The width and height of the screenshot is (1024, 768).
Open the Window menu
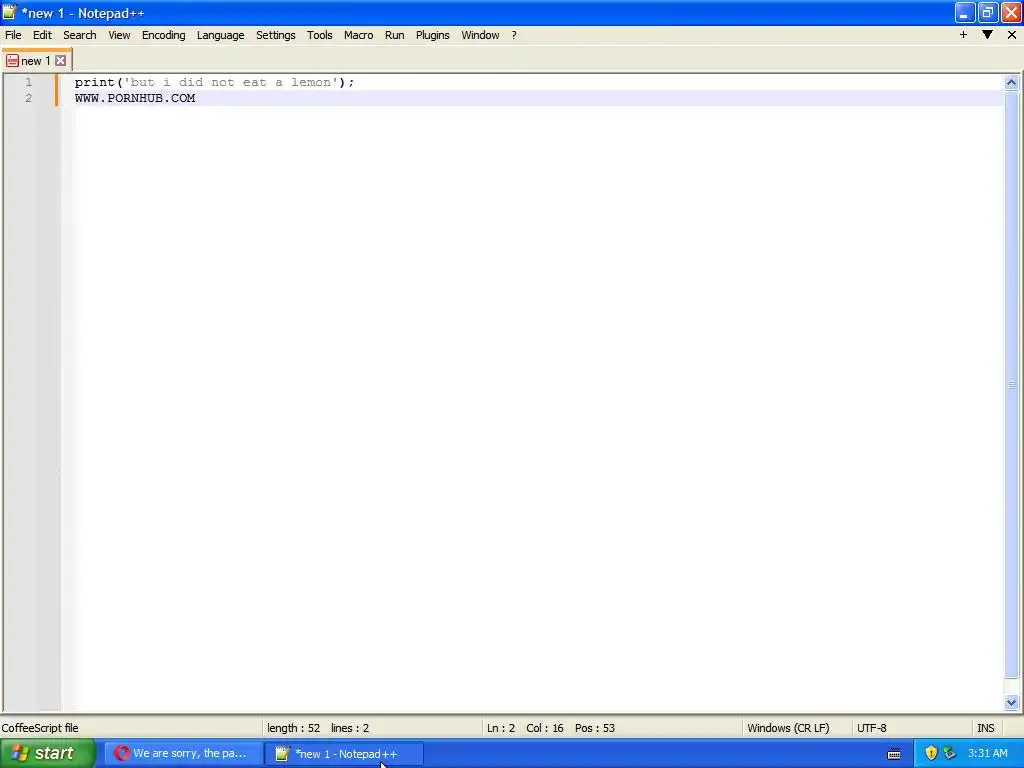(480, 35)
